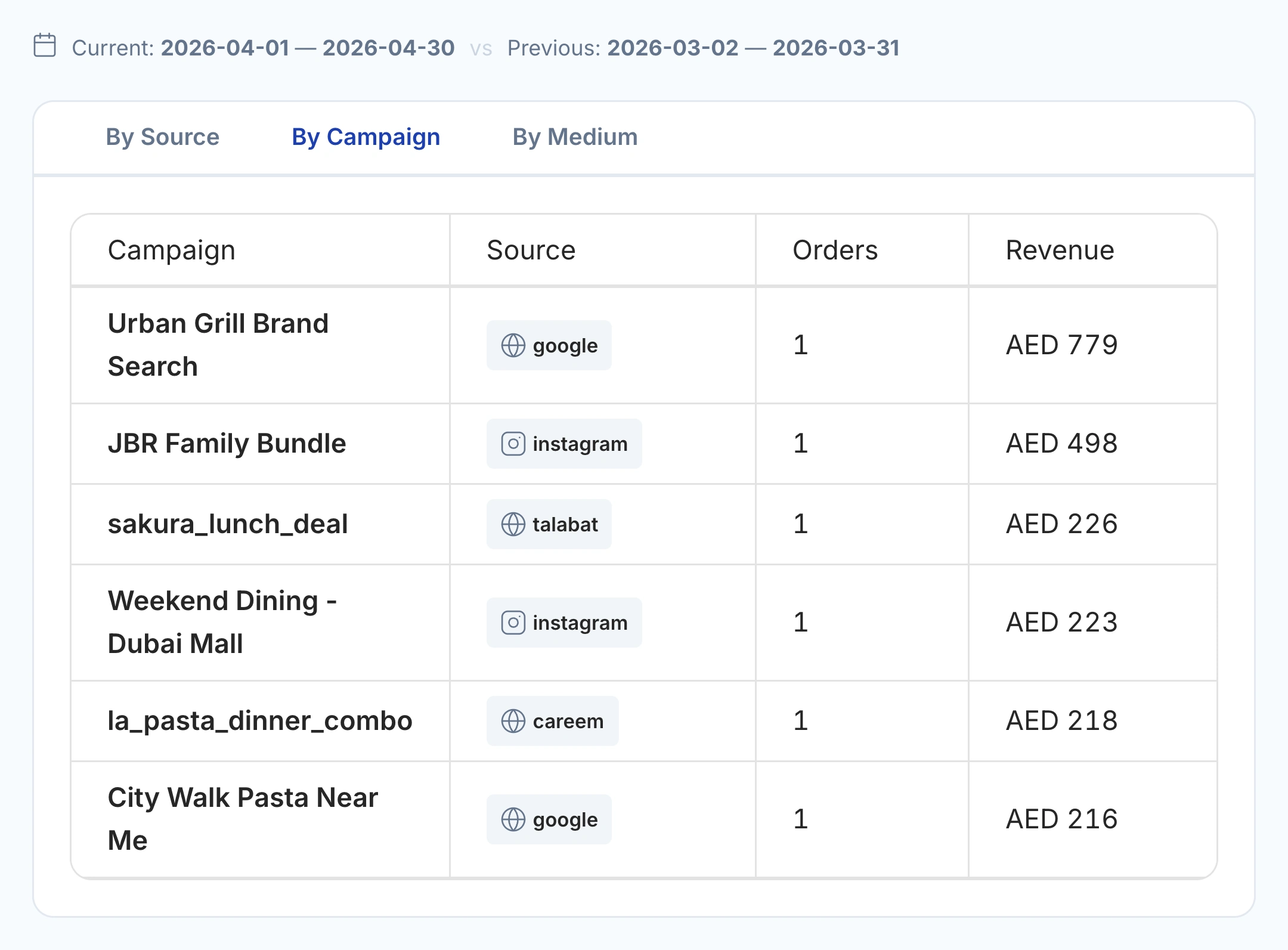Screen dimensions: 1288x950
Task: Select the JBR Family Bundle campaign name
Action: tap(227, 444)
